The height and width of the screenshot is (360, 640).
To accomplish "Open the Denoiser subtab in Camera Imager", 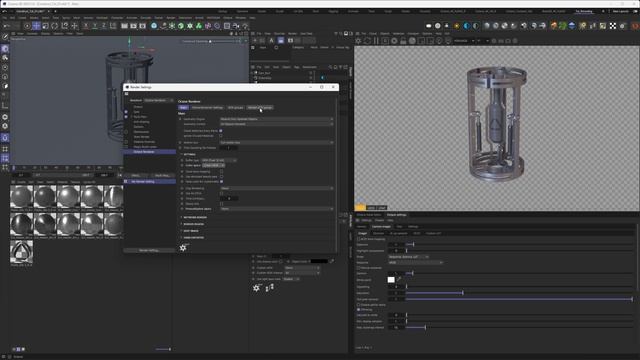I will [x=378, y=233].
